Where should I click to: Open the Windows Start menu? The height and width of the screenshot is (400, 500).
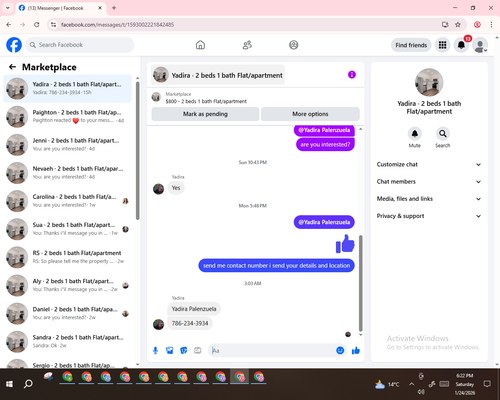click(x=9, y=384)
